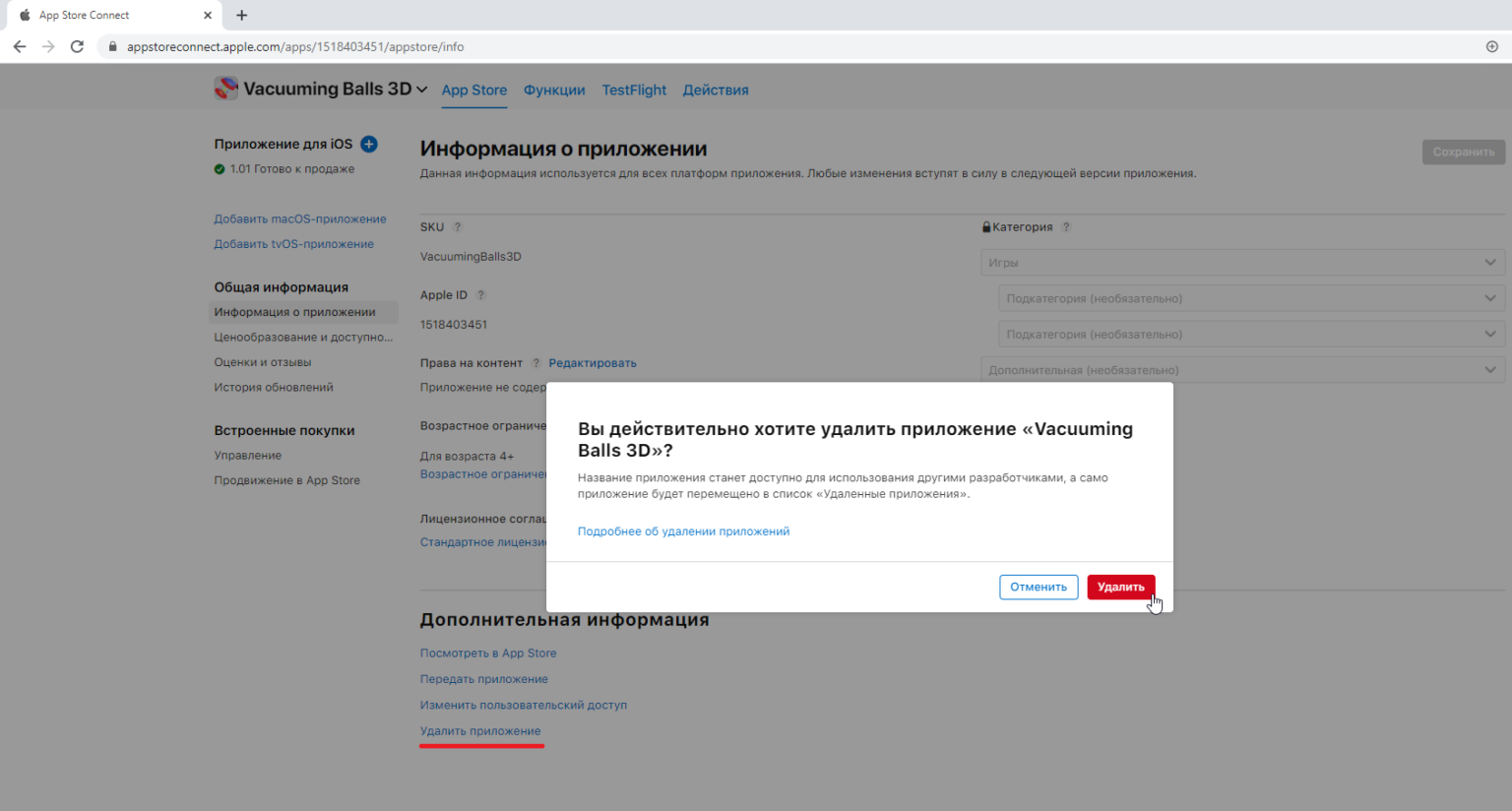
Task: Click Изменить пользовательский доступ link
Action: (524, 705)
